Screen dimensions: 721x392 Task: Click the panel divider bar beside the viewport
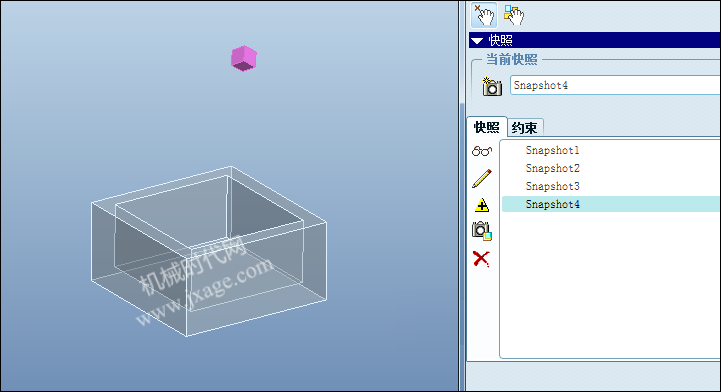click(x=462, y=196)
